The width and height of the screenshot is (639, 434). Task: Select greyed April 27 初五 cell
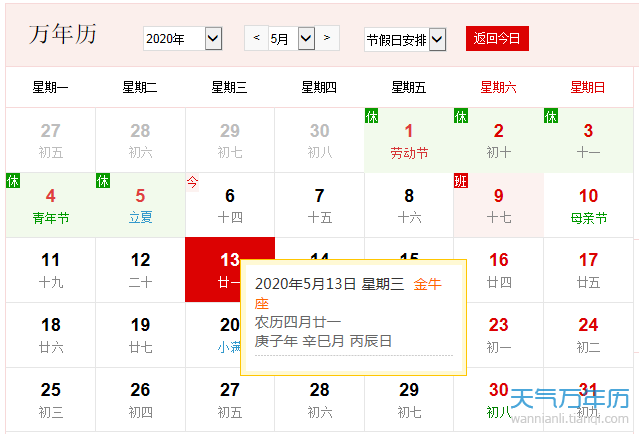pos(51,140)
